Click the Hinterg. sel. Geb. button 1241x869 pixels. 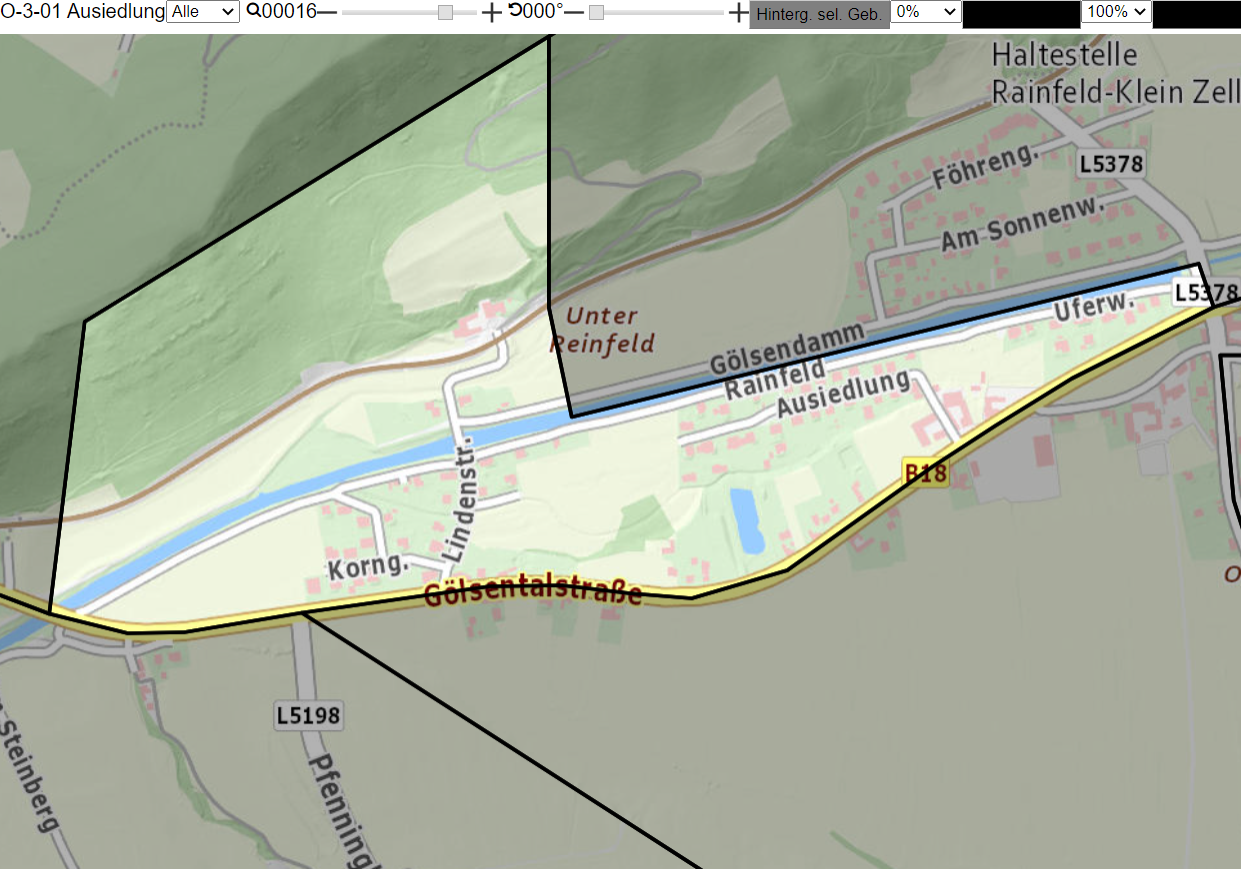pos(820,14)
